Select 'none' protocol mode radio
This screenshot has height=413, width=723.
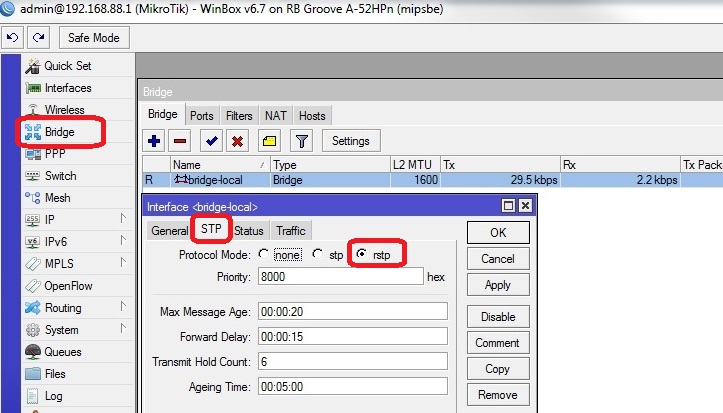coord(264,254)
